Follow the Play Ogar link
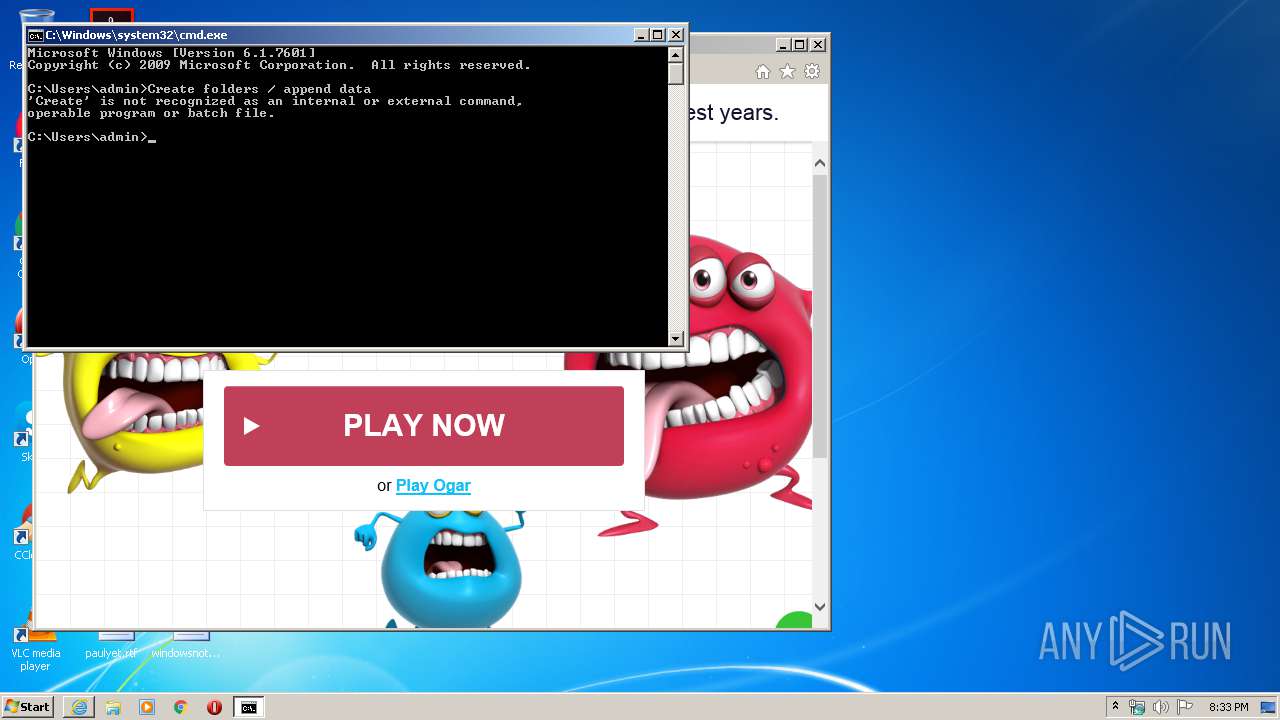1280x720 pixels. pos(433,486)
